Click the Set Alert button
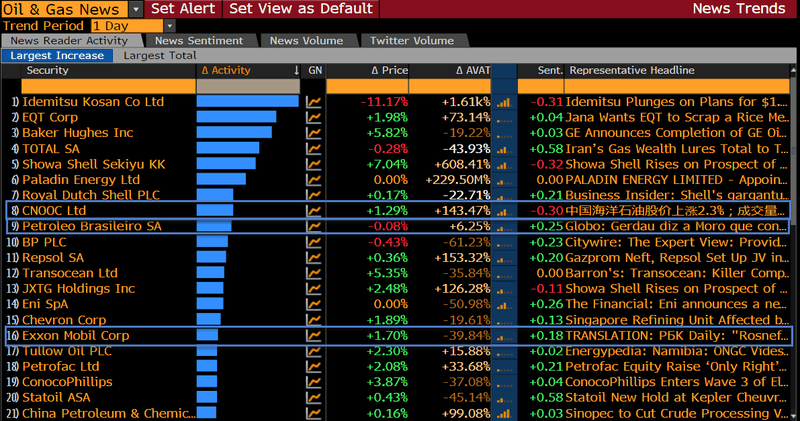The image size is (800, 421). (183, 9)
